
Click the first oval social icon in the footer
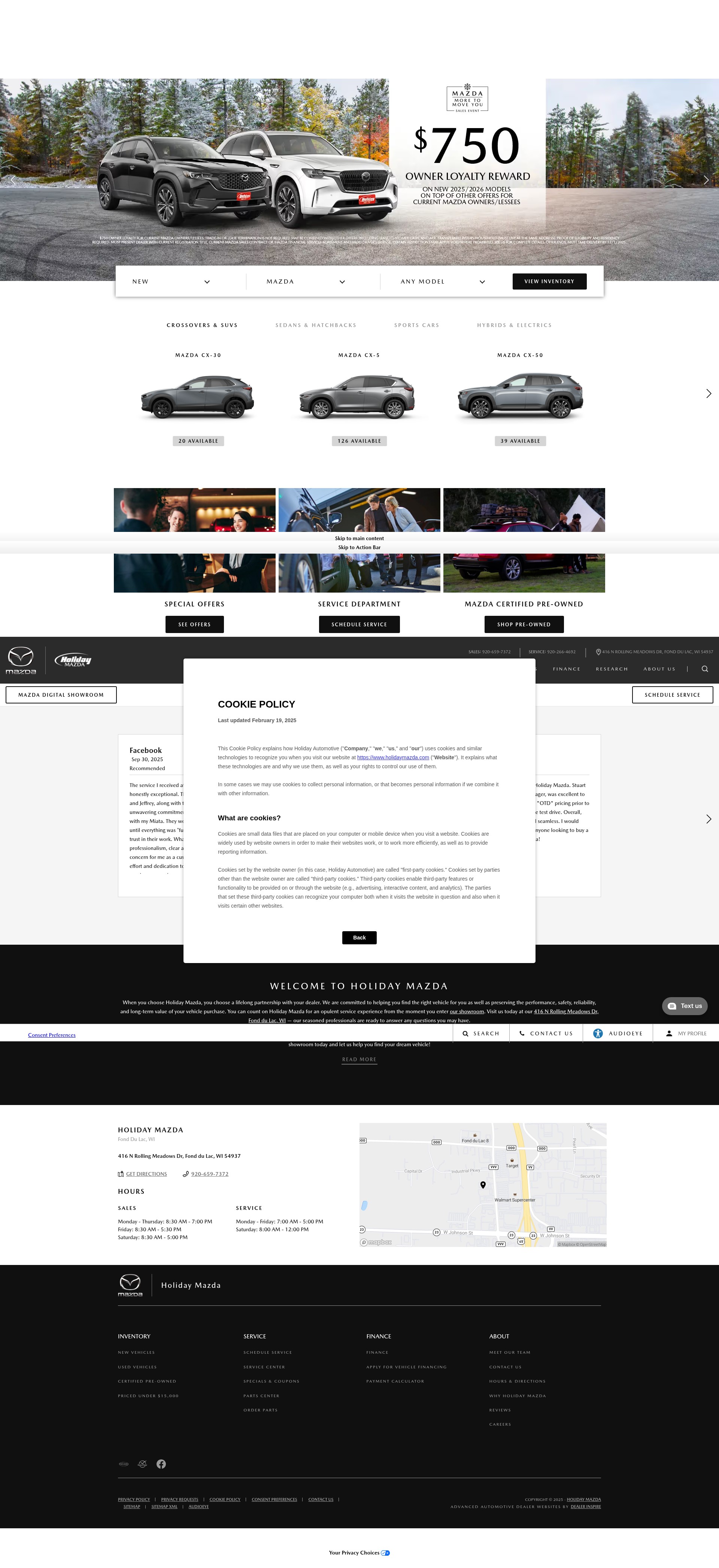(124, 1464)
